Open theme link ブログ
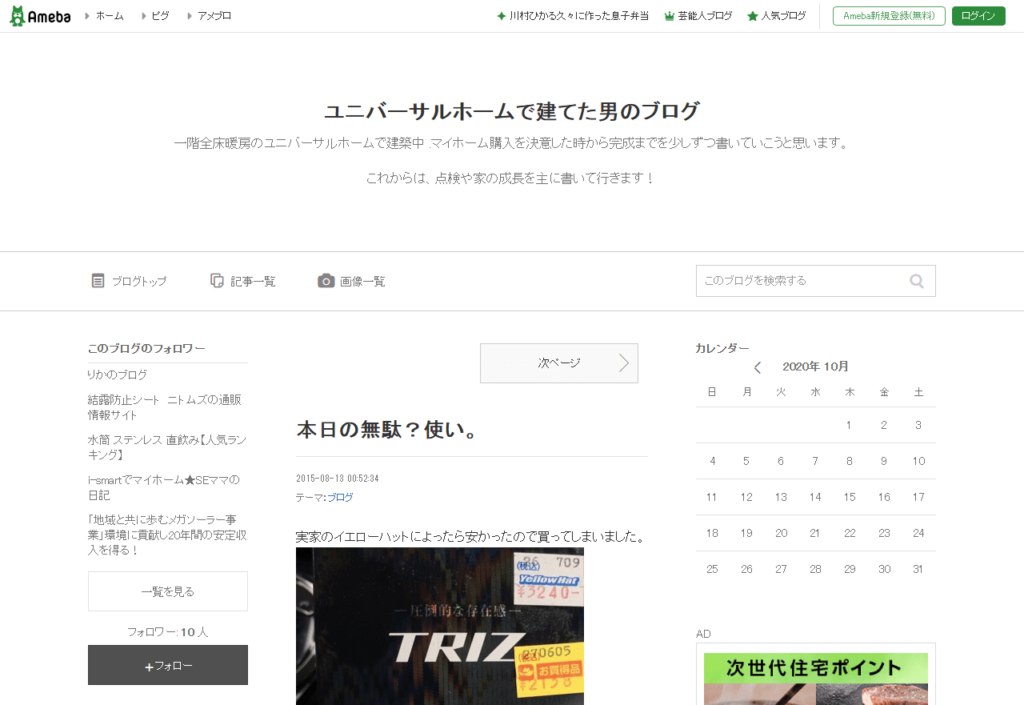Screen dimensions: 1024x705 click(340, 497)
